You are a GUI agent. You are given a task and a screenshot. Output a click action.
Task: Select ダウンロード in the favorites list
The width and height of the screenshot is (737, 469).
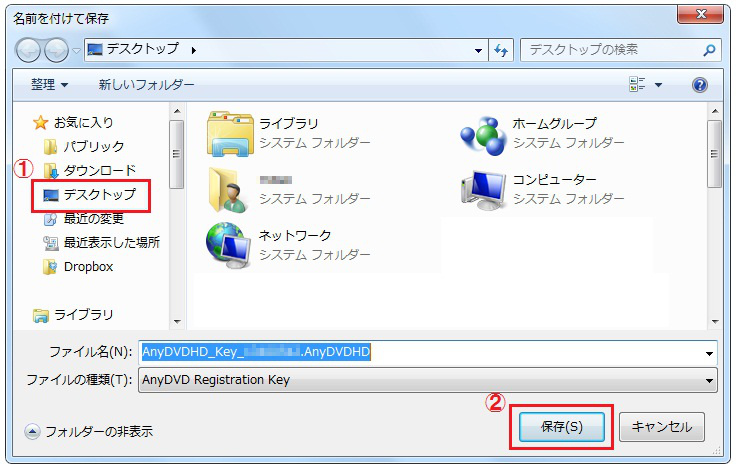tap(100, 171)
